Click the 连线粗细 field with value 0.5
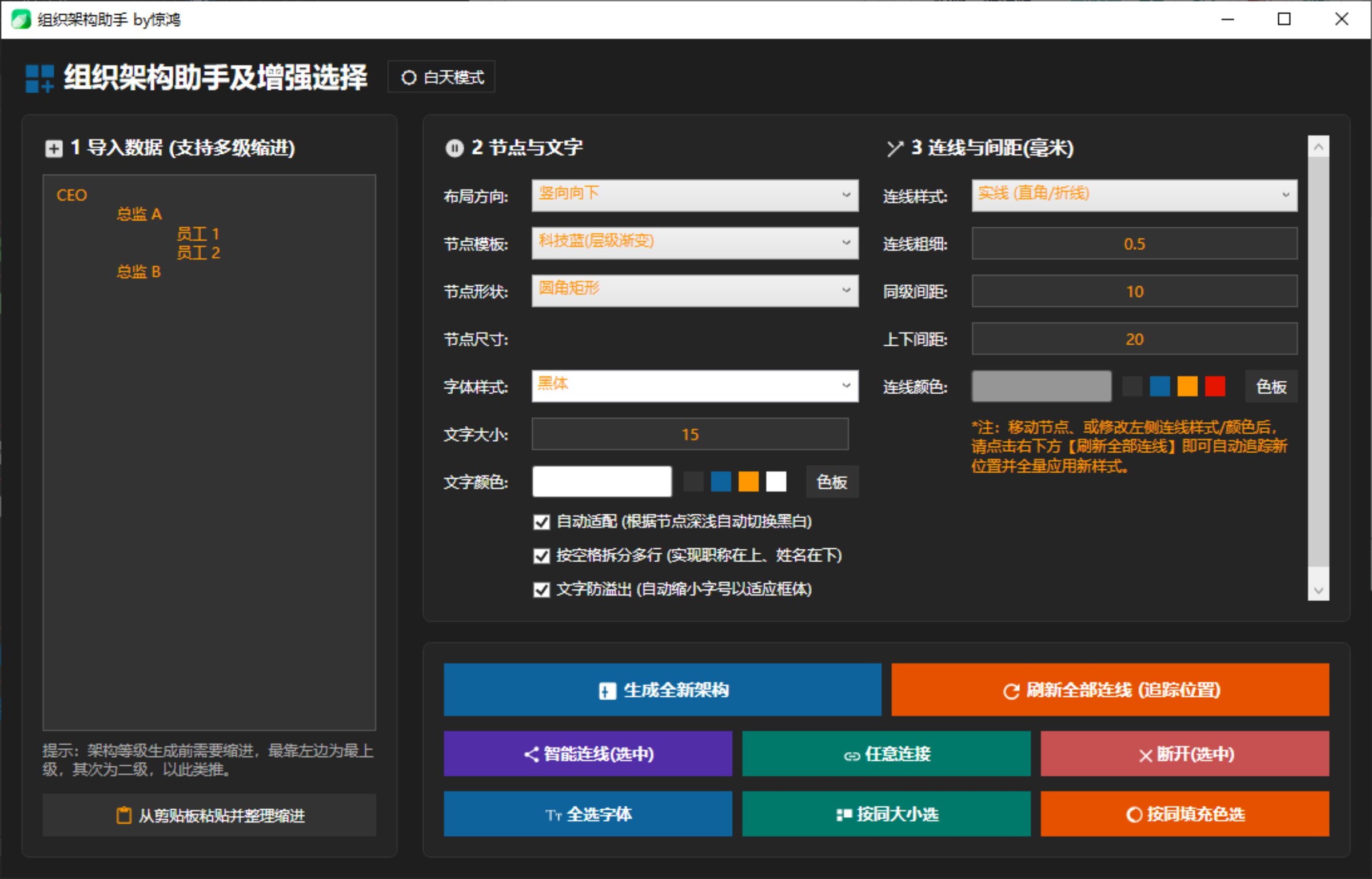This screenshot has height=879, width=1372. (x=1134, y=243)
